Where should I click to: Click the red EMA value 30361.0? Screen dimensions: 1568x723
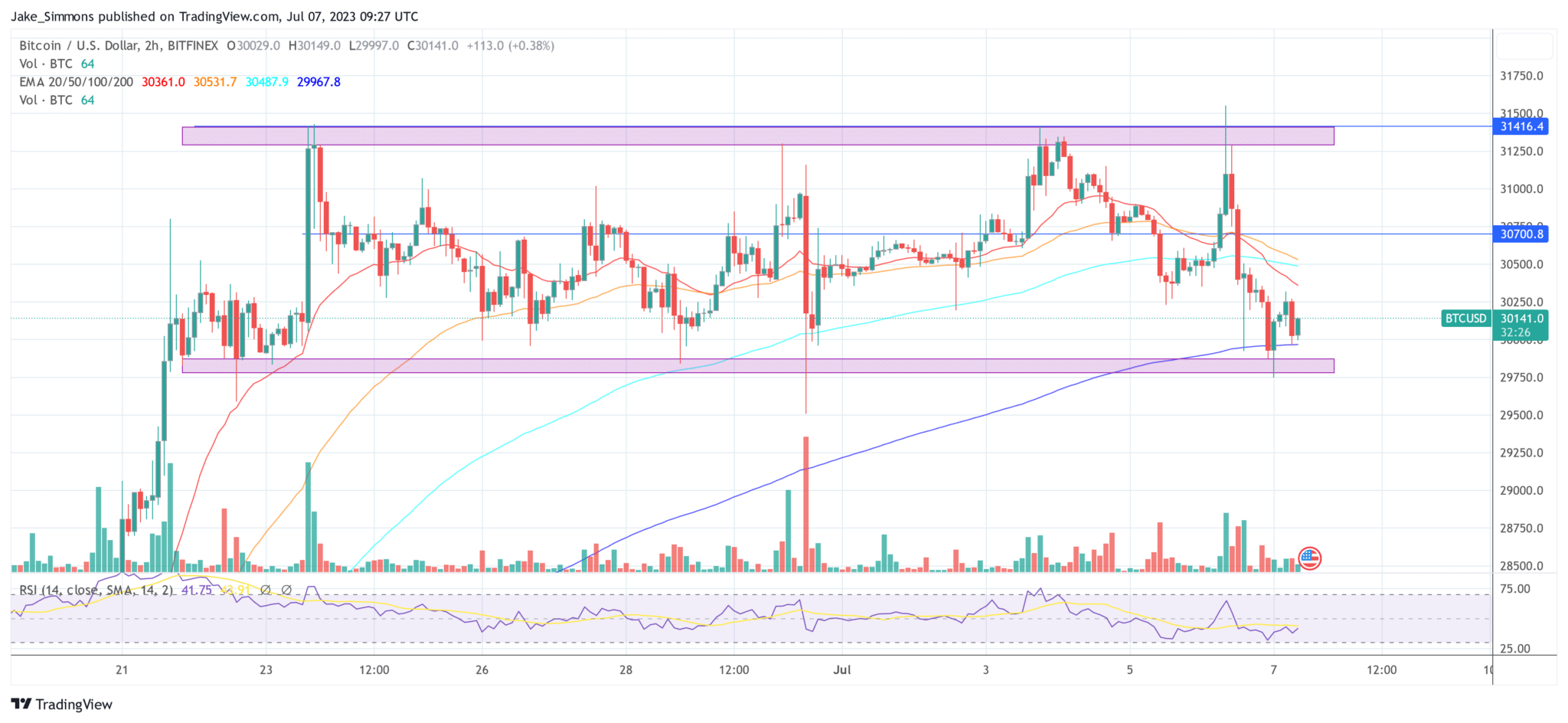pos(163,82)
